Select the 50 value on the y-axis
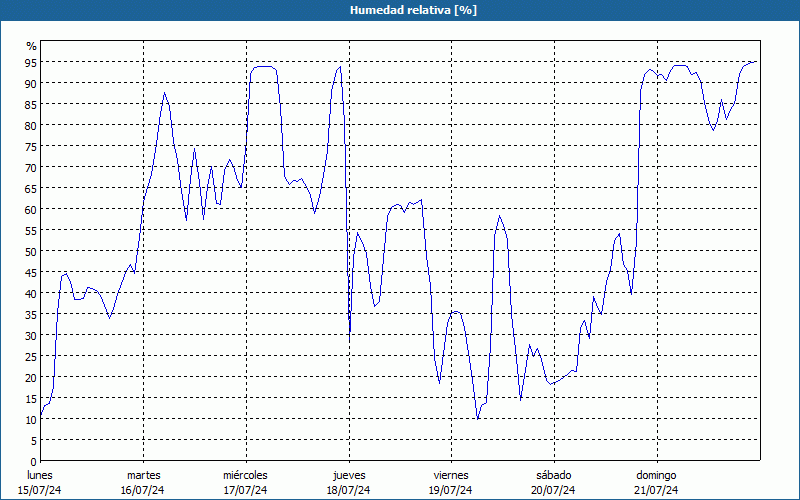The height and width of the screenshot is (500, 800). [31, 252]
